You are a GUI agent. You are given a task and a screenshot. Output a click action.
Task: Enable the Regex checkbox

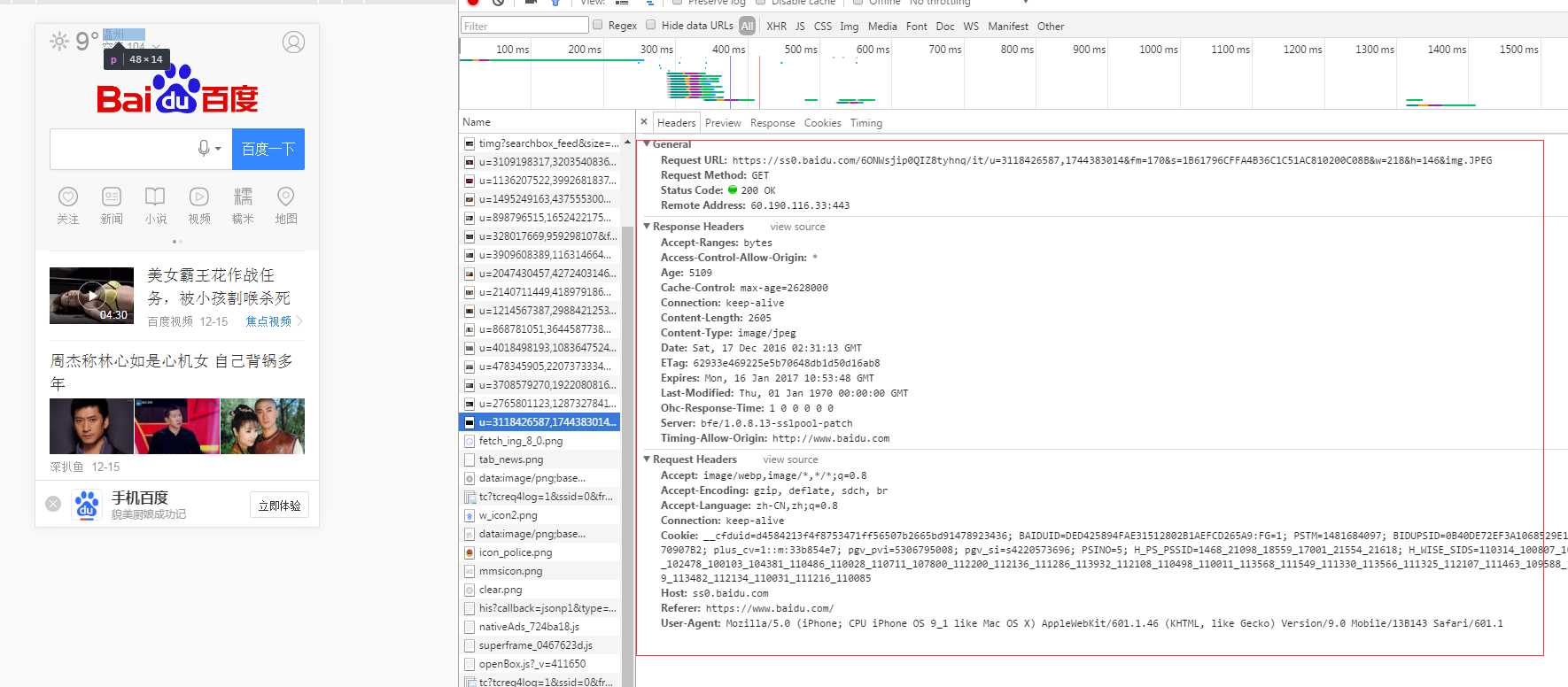point(598,25)
